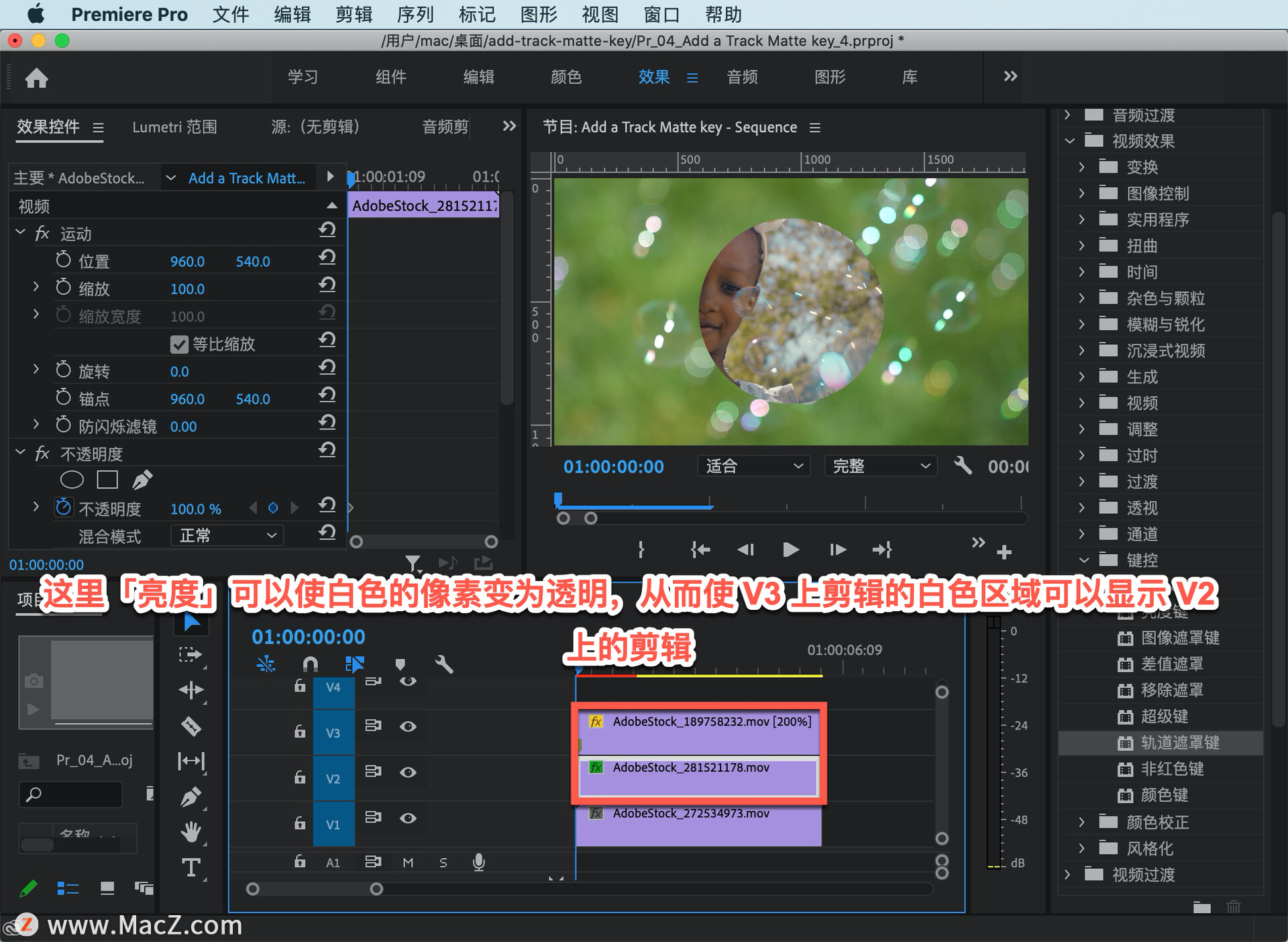Use free draw bezier mask pen
The width and height of the screenshot is (1288, 942).
[142, 480]
